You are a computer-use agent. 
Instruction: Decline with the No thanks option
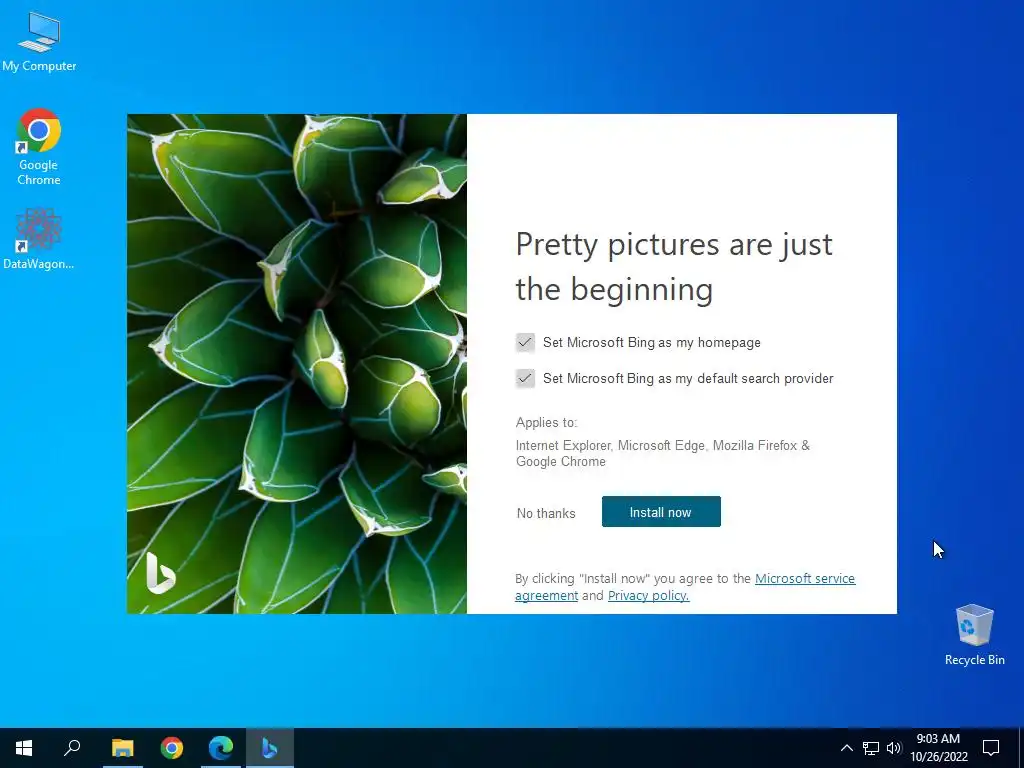coord(546,513)
